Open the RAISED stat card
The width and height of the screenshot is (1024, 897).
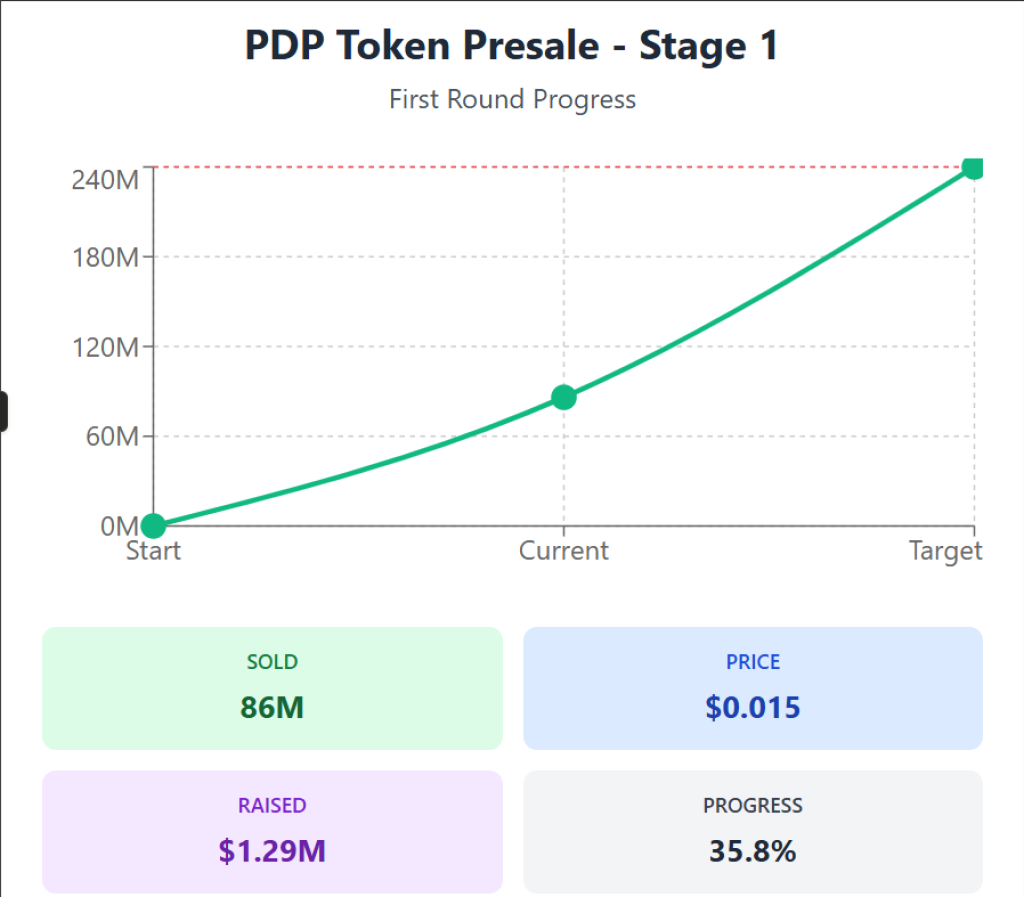click(x=272, y=831)
